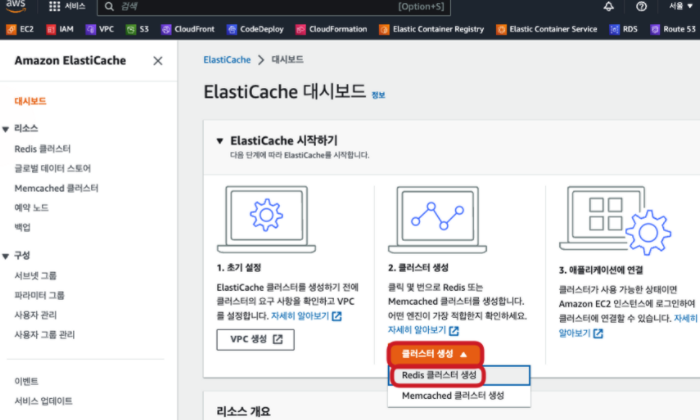Open the Route 53 shortcut
The width and height of the screenshot is (700, 420).
673,29
